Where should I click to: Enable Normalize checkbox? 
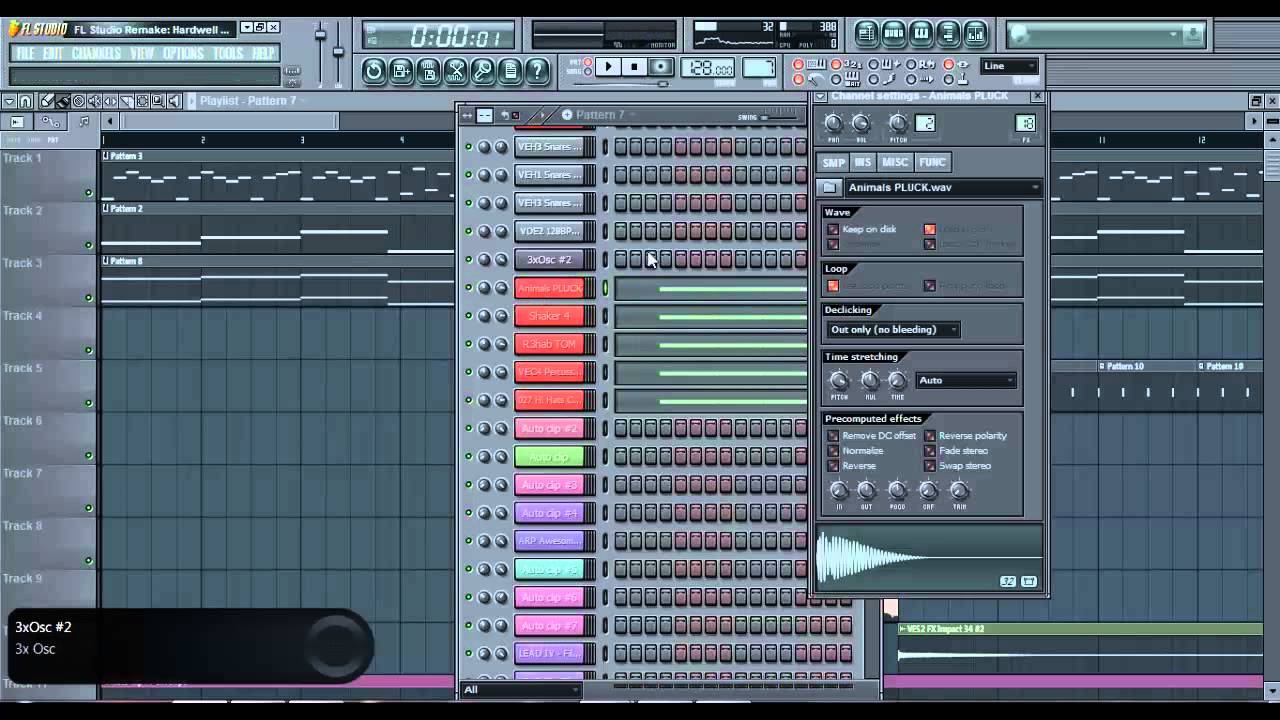point(833,451)
